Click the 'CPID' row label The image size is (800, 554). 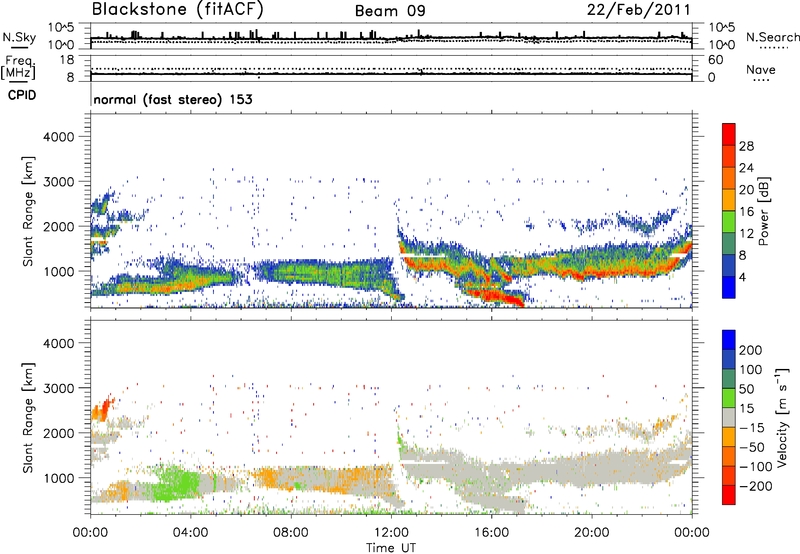pos(22,95)
